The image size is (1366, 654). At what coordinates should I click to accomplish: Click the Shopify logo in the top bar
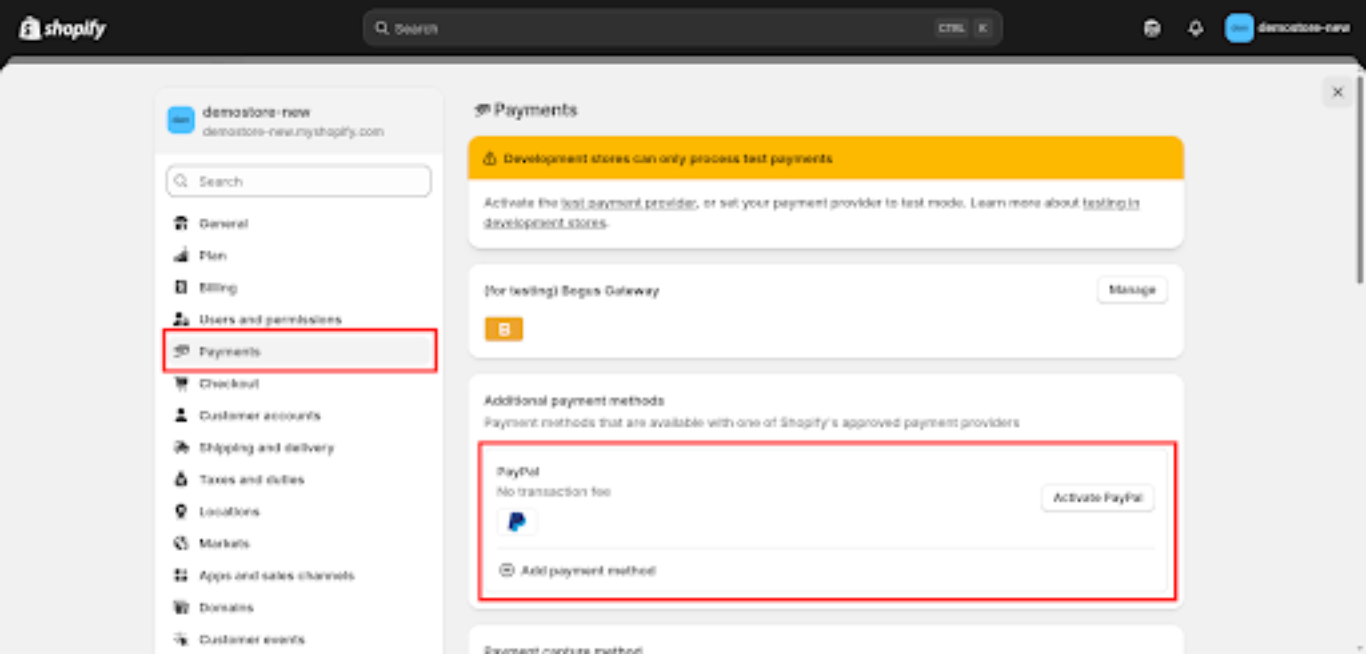click(x=62, y=27)
